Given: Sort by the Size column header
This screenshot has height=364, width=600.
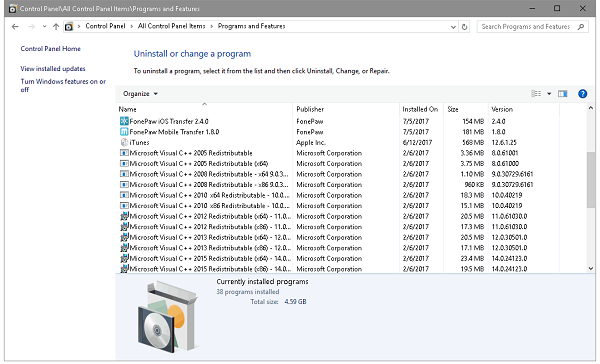Looking at the screenshot, I should tap(466, 109).
